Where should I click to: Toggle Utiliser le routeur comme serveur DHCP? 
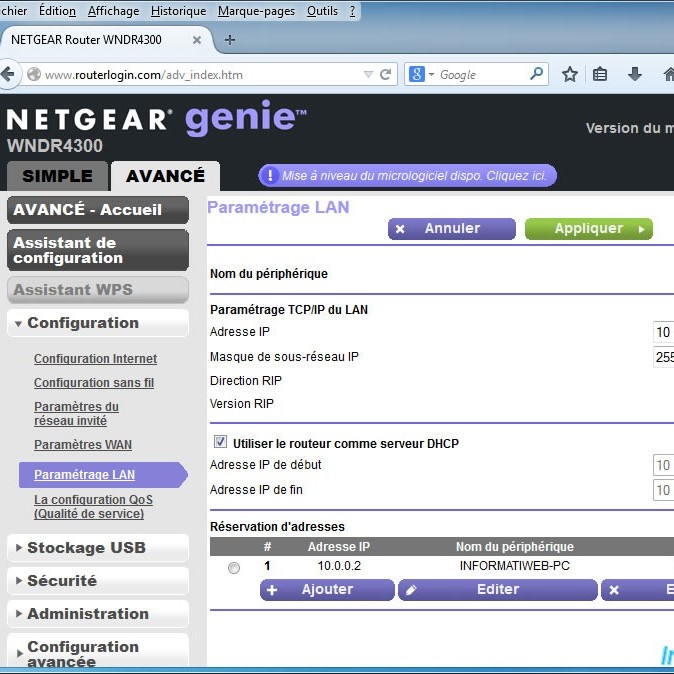pos(221,441)
